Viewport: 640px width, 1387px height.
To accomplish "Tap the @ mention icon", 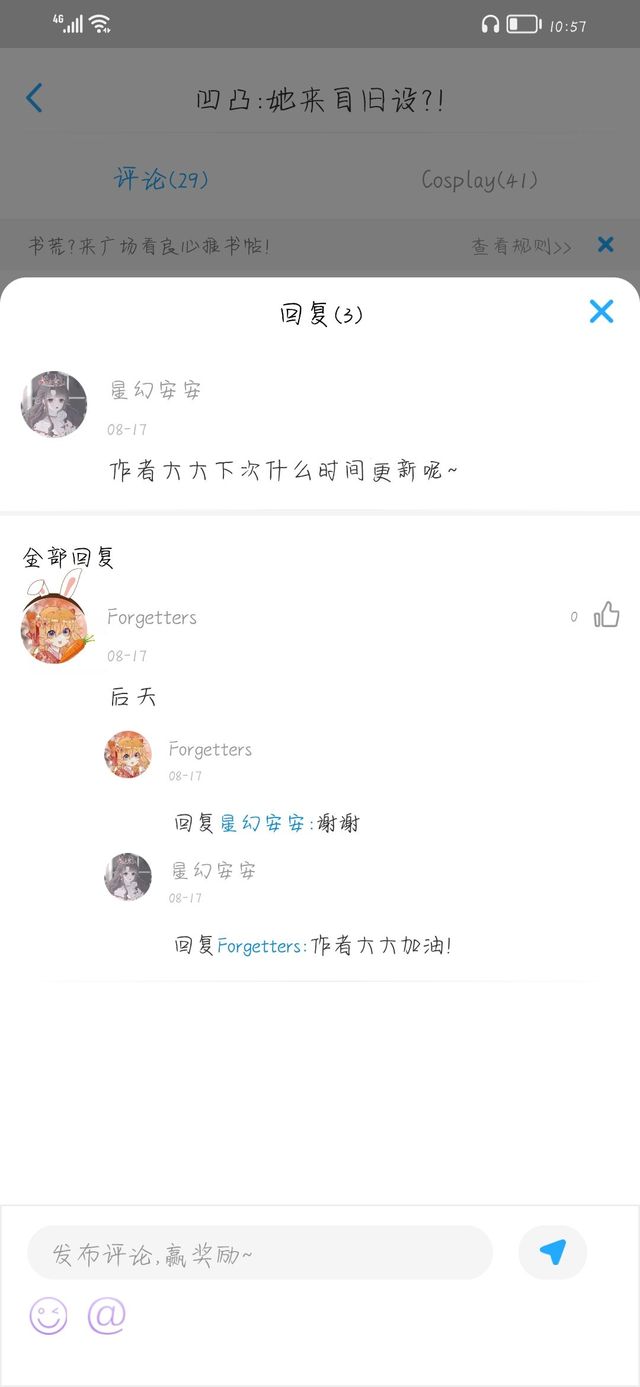I will click(106, 1316).
